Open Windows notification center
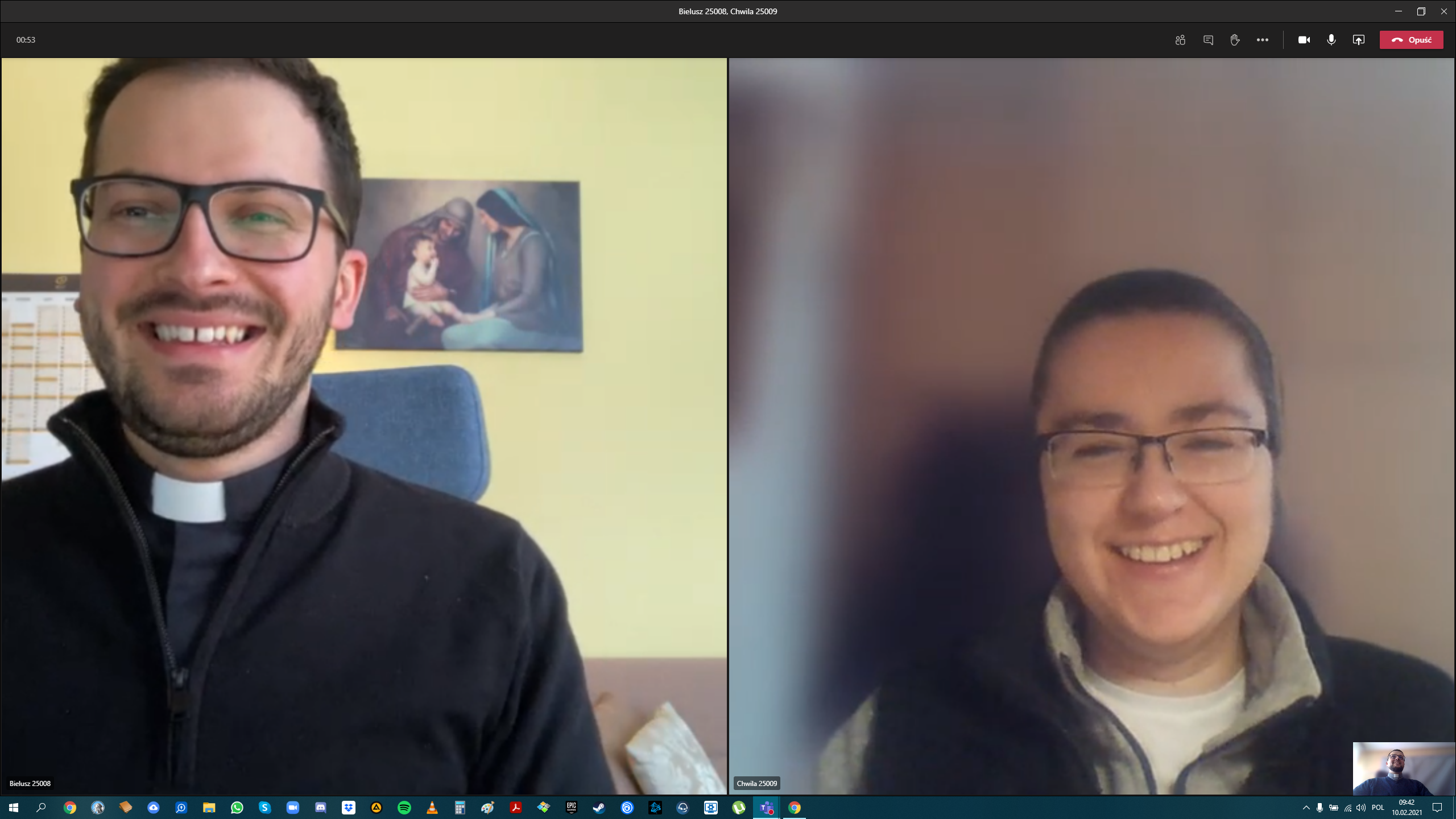The height and width of the screenshot is (819, 1456). 1437,808
